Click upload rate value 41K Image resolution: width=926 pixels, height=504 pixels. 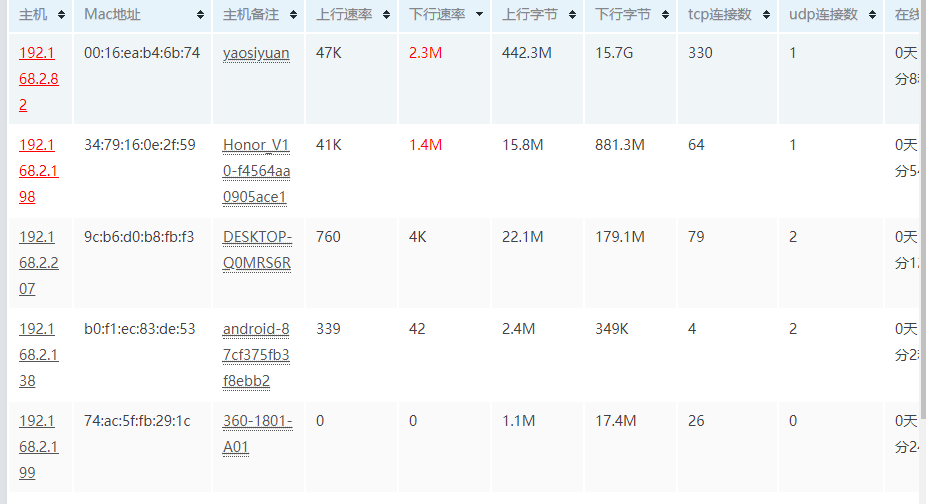(x=329, y=145)
